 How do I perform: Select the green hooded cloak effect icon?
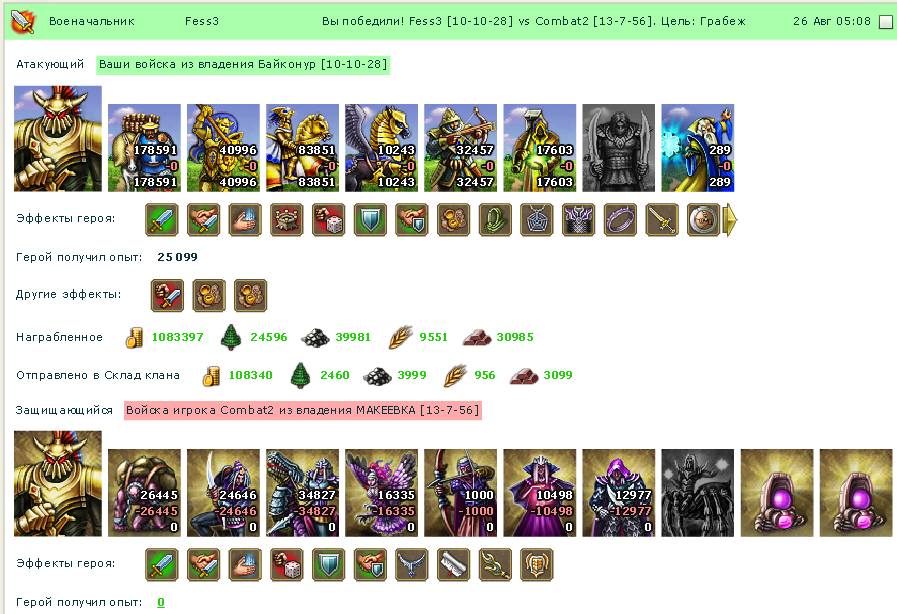(495, 220)
